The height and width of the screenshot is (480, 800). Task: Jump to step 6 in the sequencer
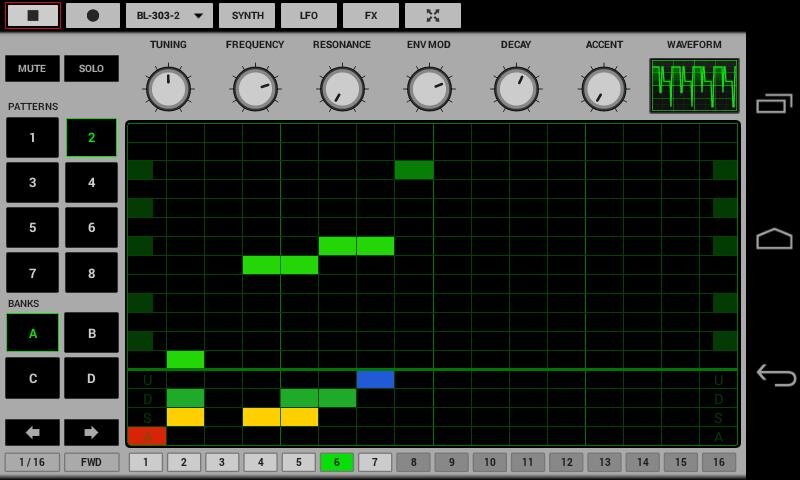click(x=337, y=462)
